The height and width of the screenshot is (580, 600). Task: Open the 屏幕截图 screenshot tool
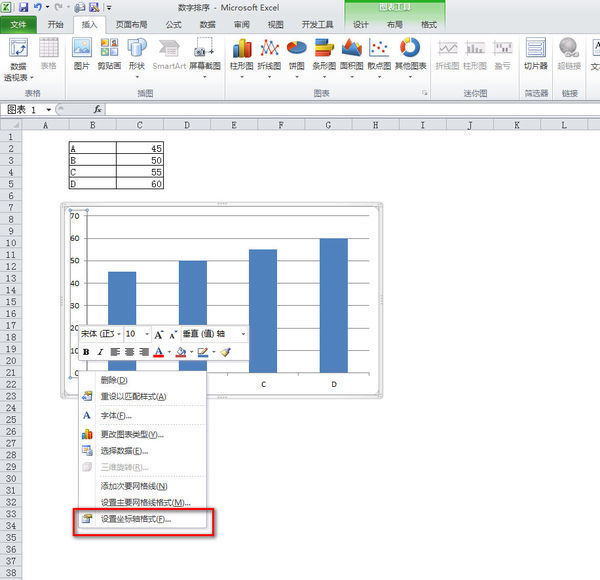coord(205,53)
